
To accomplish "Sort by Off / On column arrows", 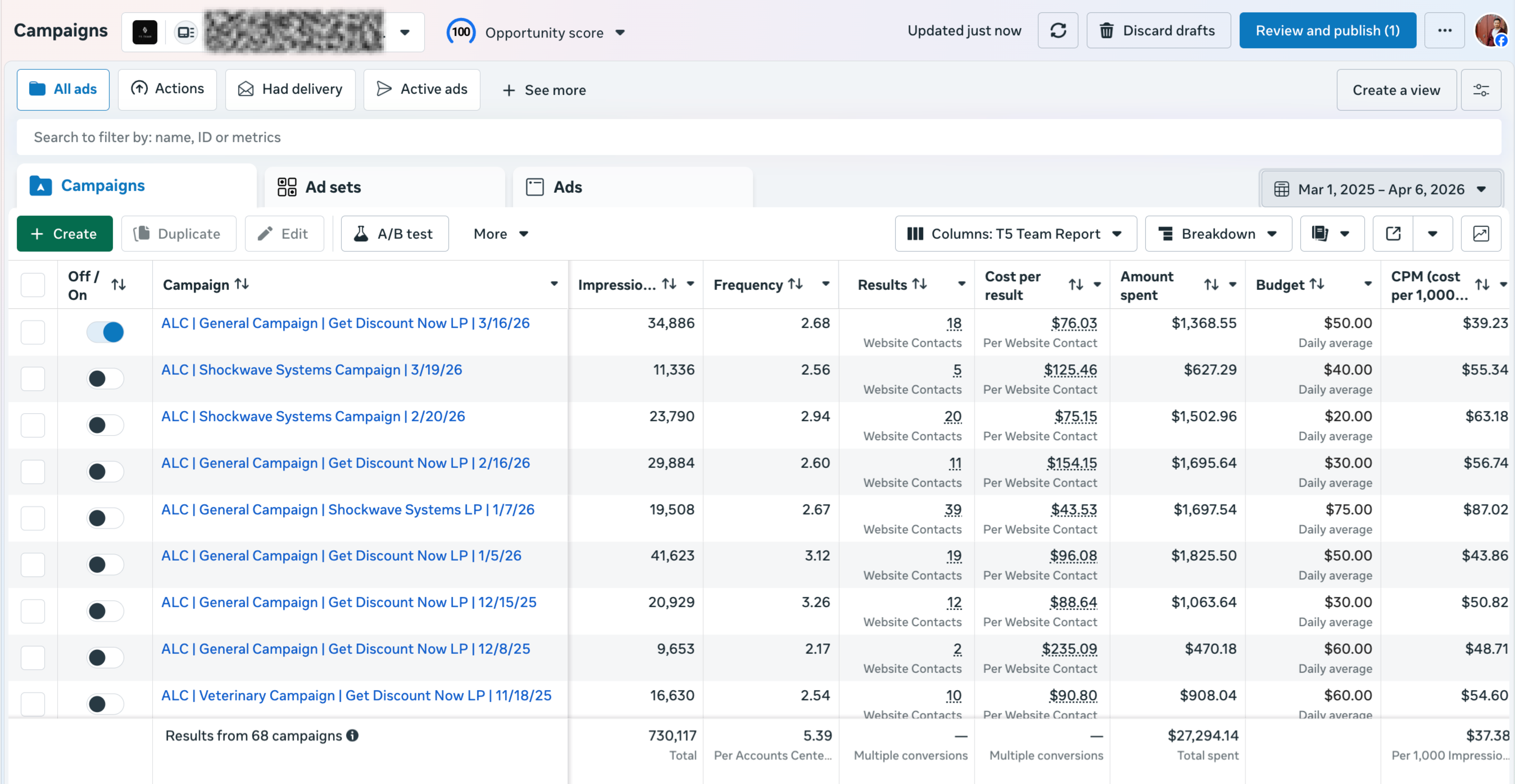I will tap(119, 285).
